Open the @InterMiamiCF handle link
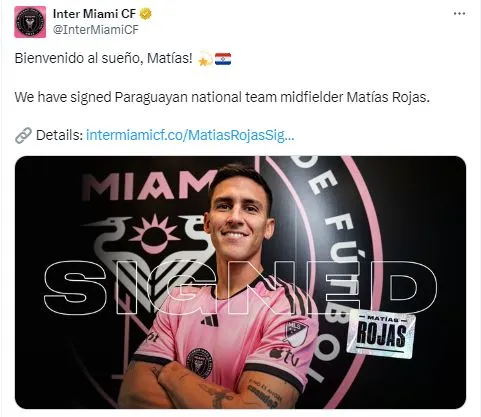The width and height of the screenshot is (481, 417). pyautogui.click(x=96, y=30)
